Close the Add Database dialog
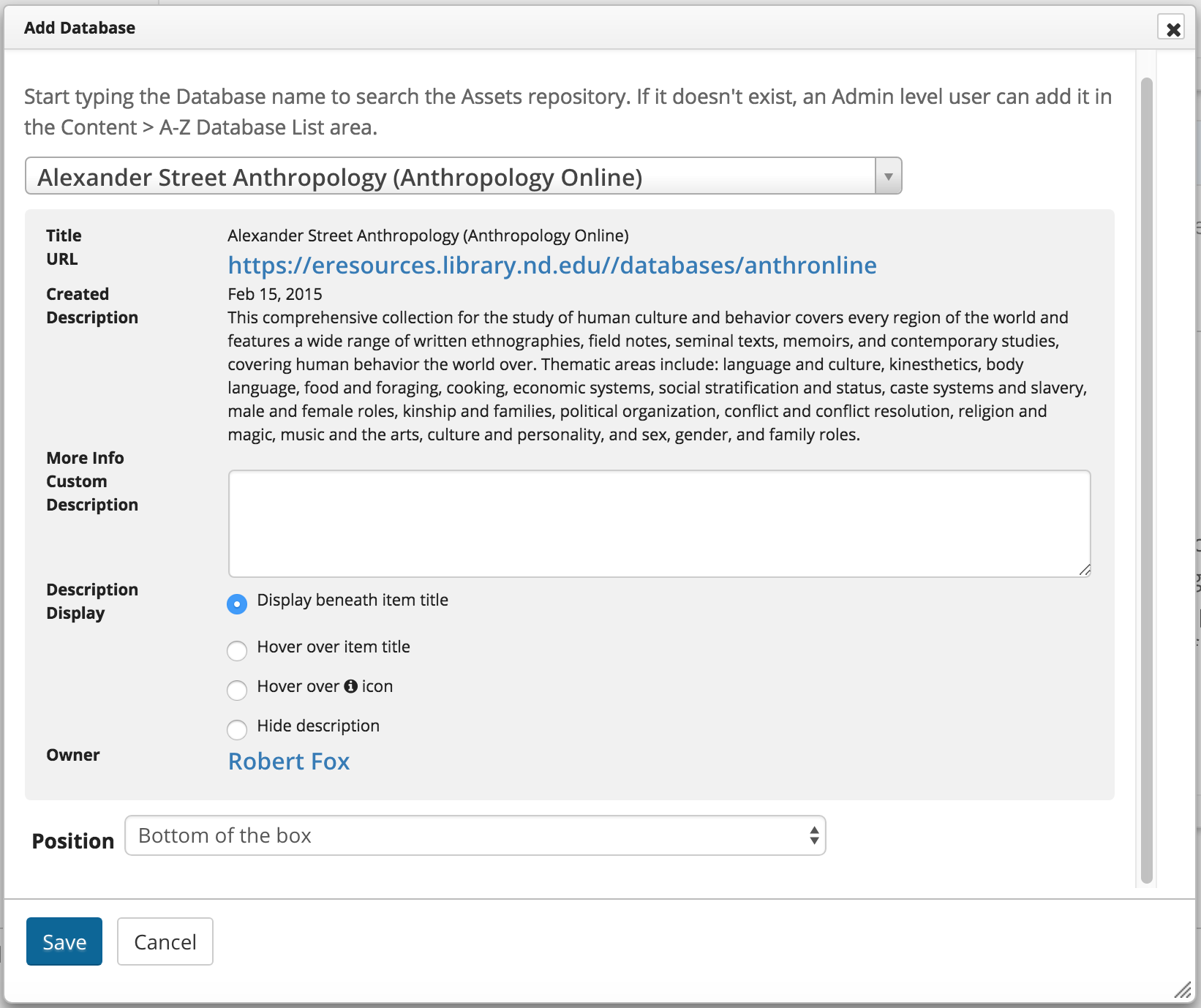Image resolution: width=1201 pixels, height=1008 pixels. click(1172, 29)
